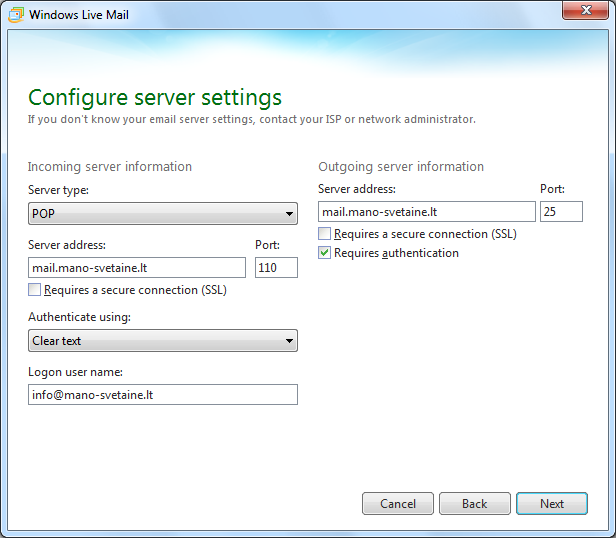Expand the Authenticate using Clear text dropdown
The height and width of the screenshot is (538, 616).
tap(163, 341)
